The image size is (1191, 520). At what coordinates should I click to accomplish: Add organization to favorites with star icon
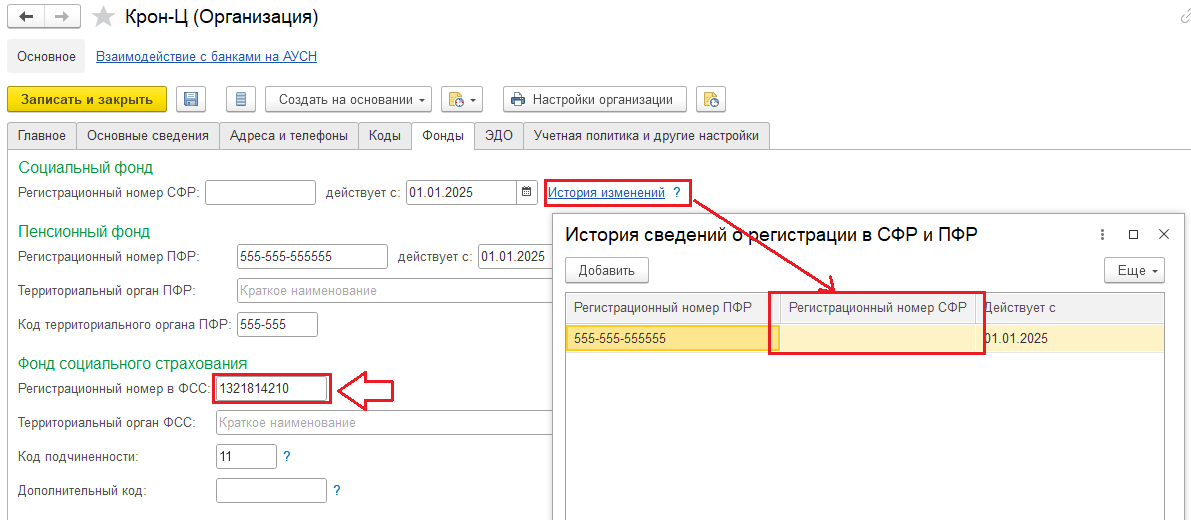pyautogui.click(x=102, y=17)
